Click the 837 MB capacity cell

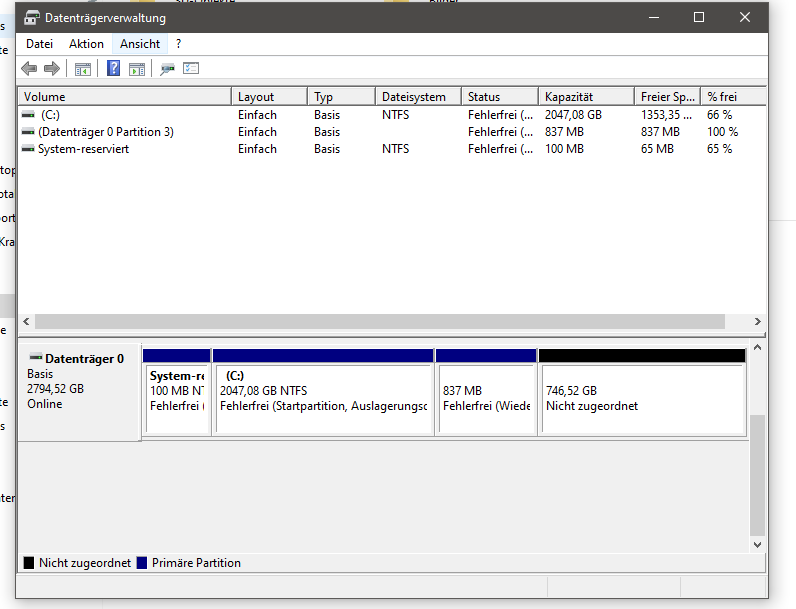[x=565, y=132]
